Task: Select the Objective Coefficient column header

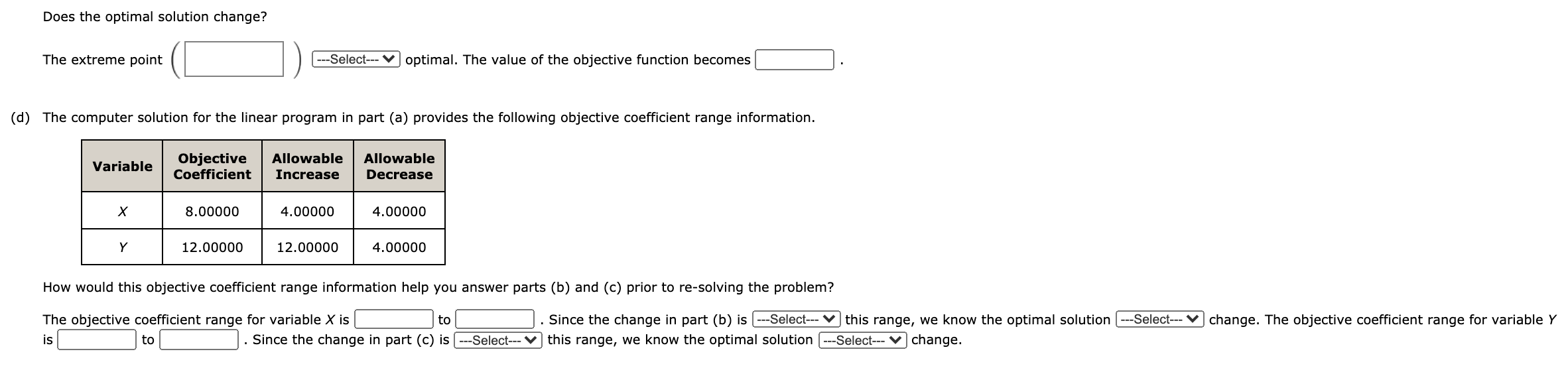Action: (212, 166)
